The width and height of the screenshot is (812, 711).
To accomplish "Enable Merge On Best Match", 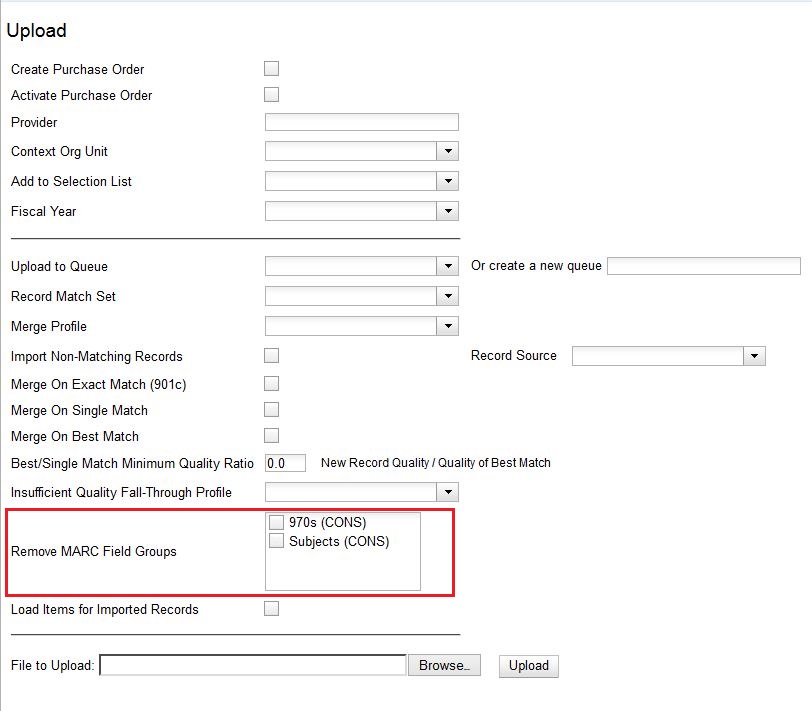I will click(x=271, y=436).
